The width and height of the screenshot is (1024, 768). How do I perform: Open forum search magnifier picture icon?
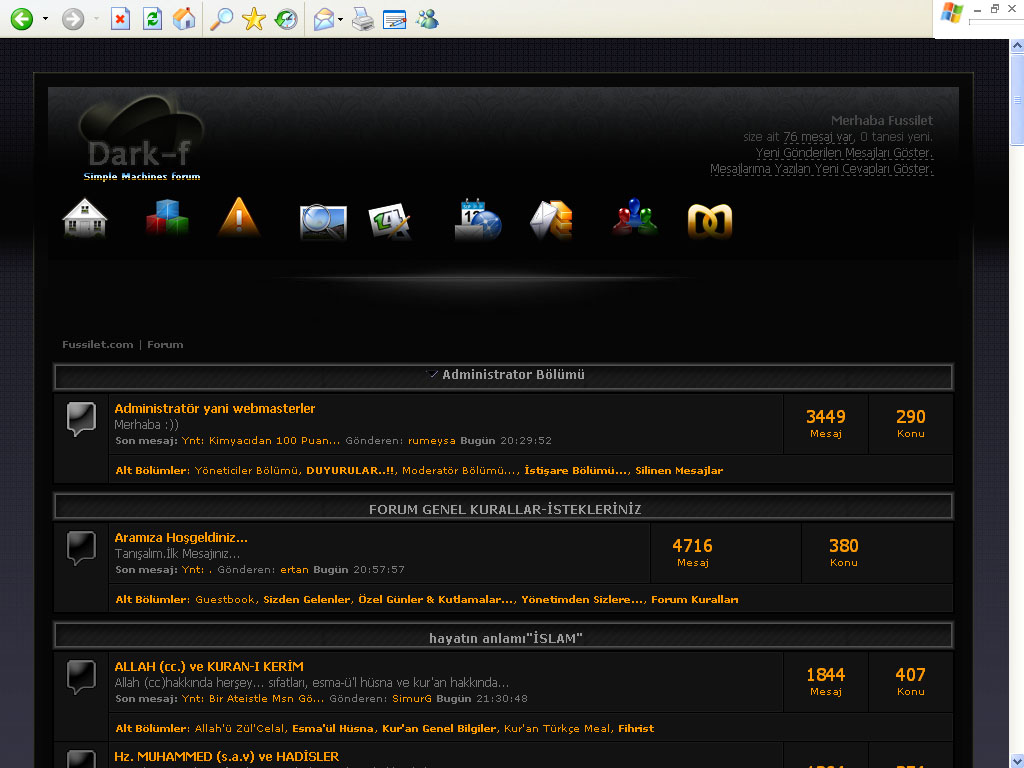(323, 222)
